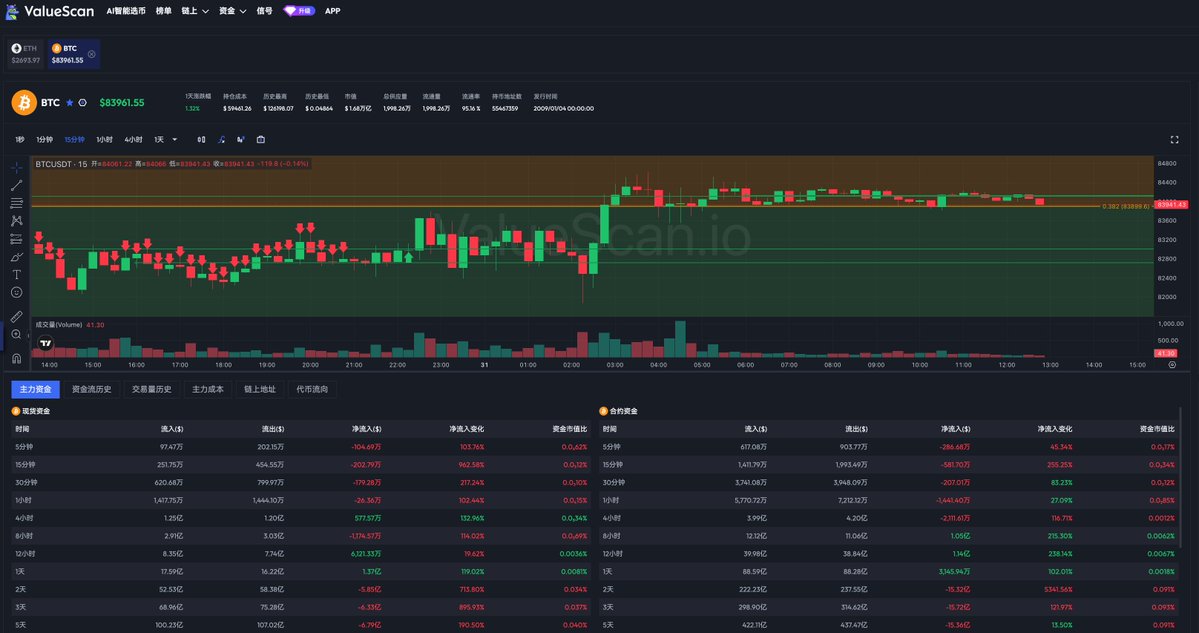The height and width of the screenshot is (633, 1199).
Task: Click the 成交量(Volume) indicator legend
Action: pos(59,325)
